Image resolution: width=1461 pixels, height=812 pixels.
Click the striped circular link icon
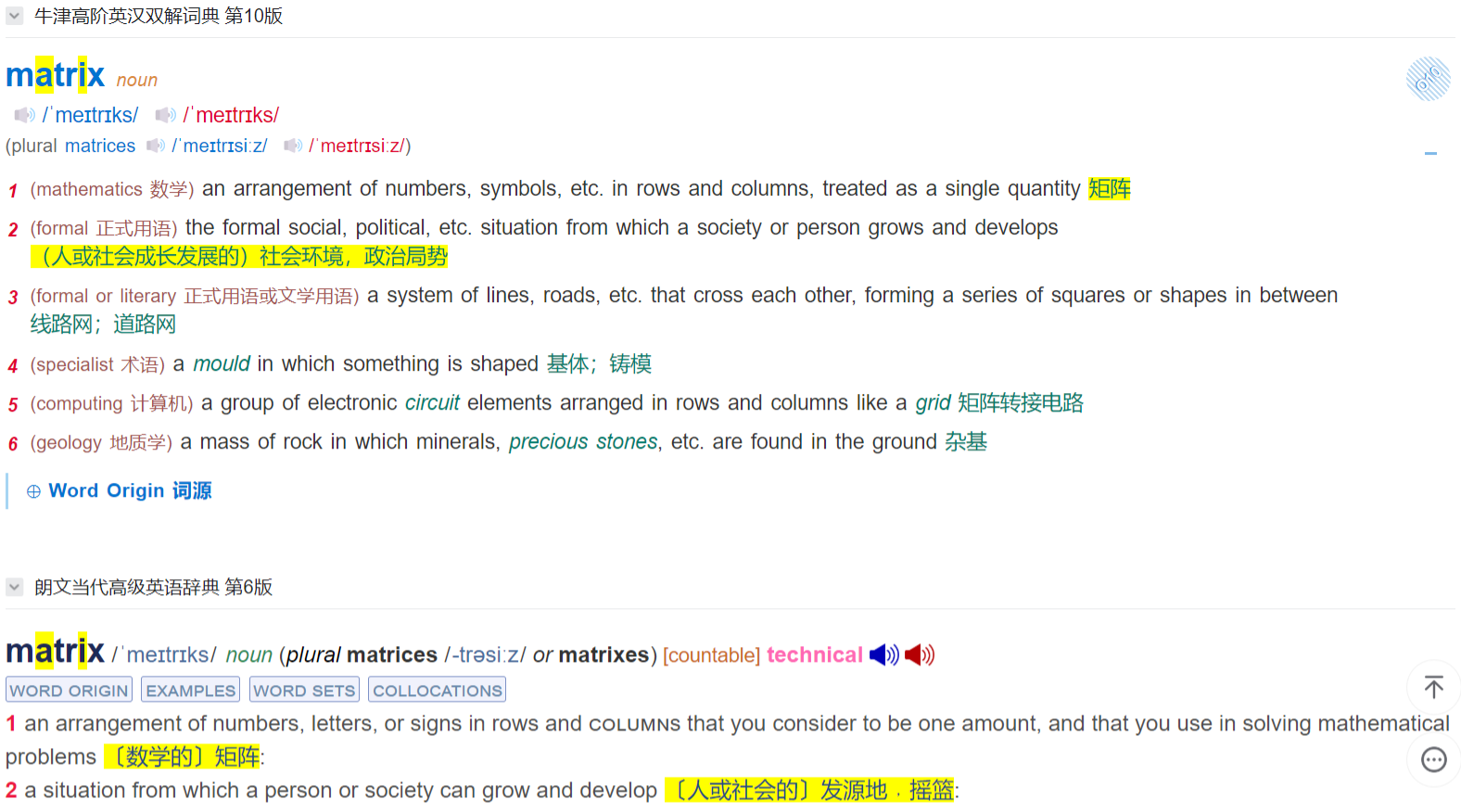coord(1428,79)
